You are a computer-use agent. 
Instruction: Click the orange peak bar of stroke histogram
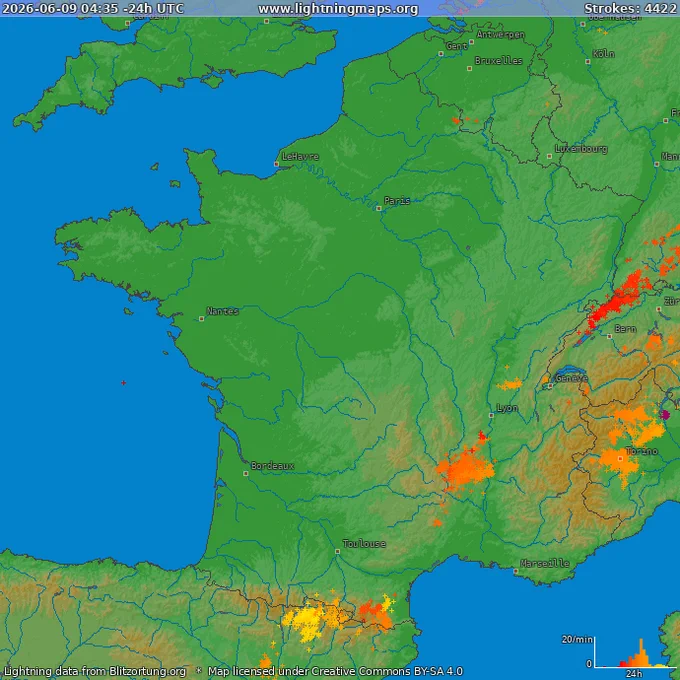pos(641,653)
